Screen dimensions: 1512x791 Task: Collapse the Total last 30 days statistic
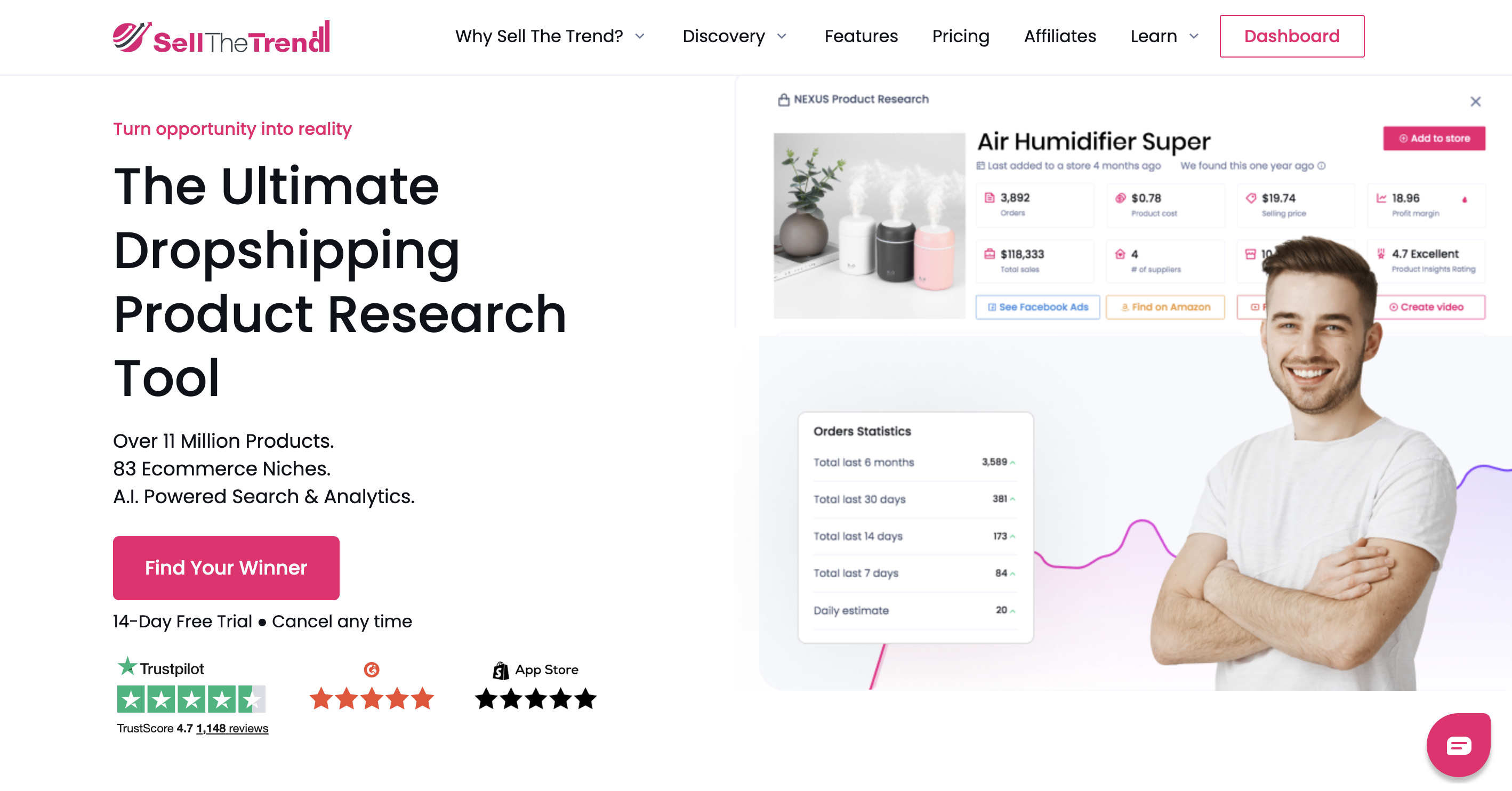pyautogui.click(x=1012, y=499)
